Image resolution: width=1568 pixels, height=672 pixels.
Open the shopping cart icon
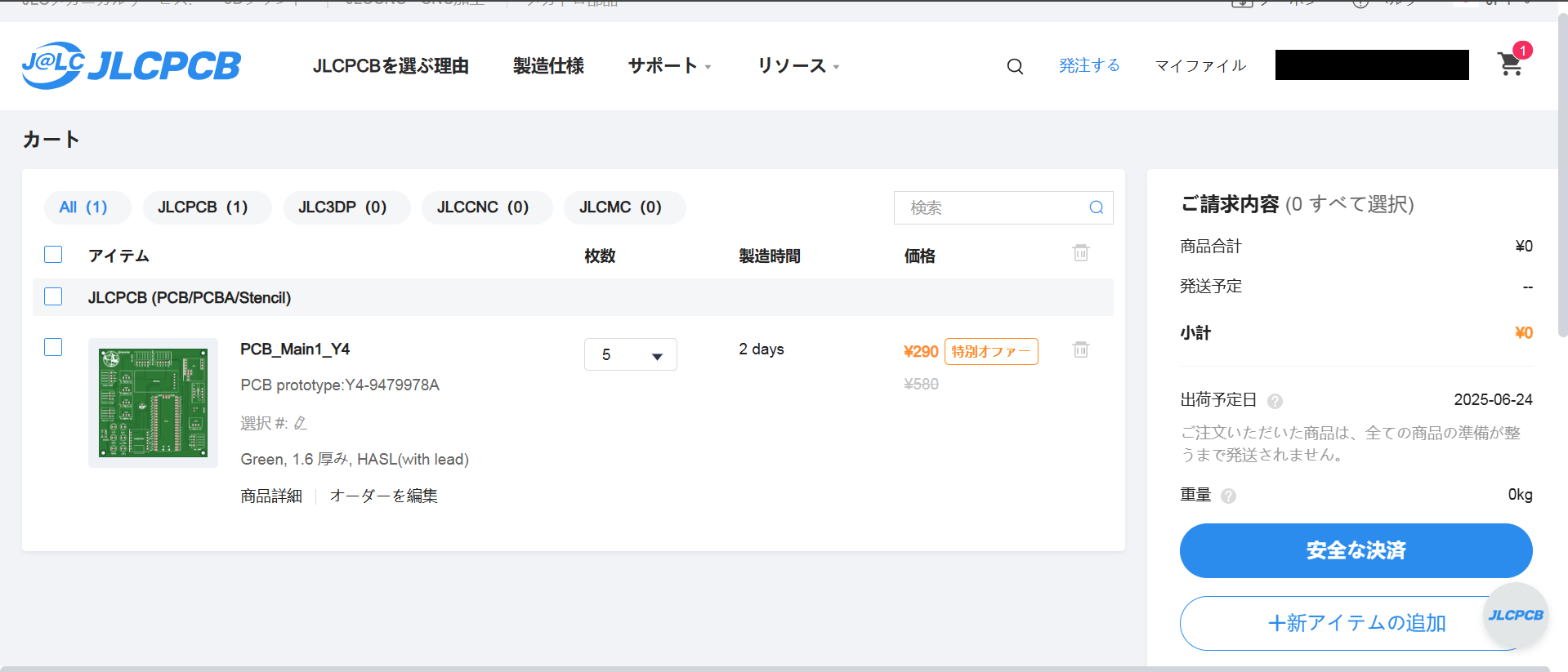pos(1510,65)
